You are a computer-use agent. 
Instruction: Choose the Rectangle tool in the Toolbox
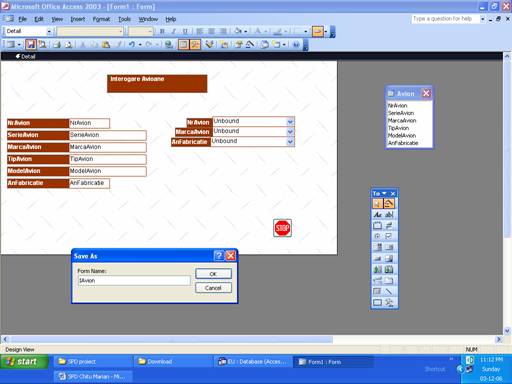377,303
